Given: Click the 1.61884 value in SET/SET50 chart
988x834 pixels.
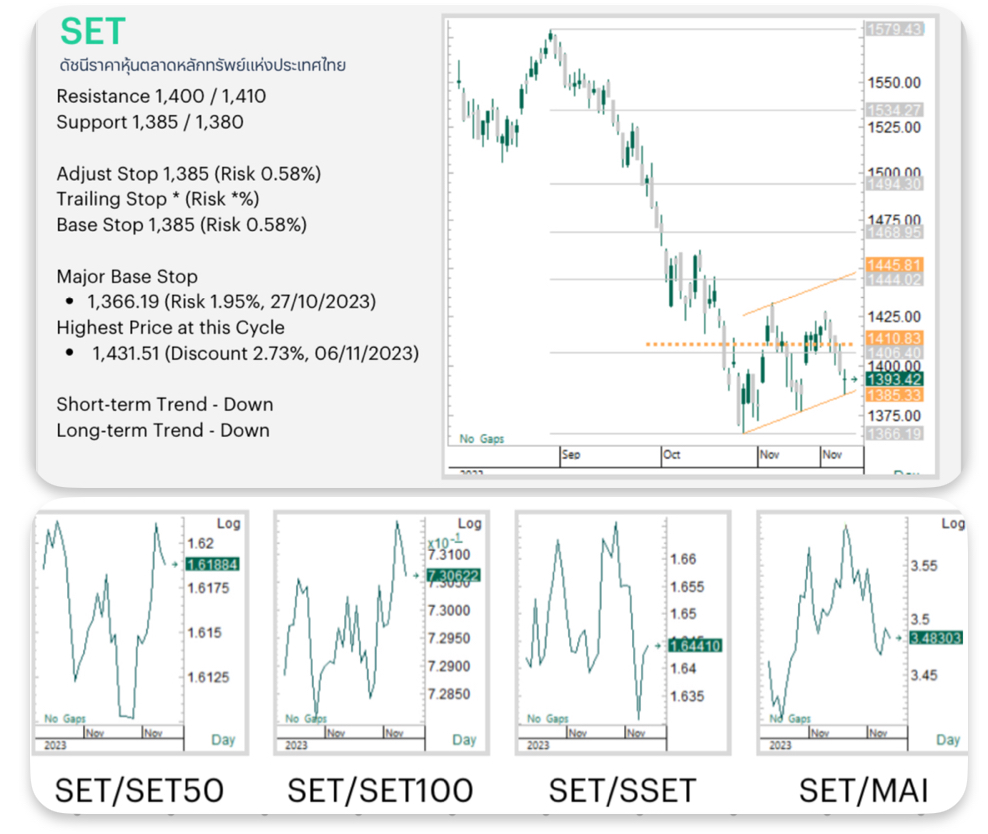Looking at the screenshot, I should (x=213, y=564).
